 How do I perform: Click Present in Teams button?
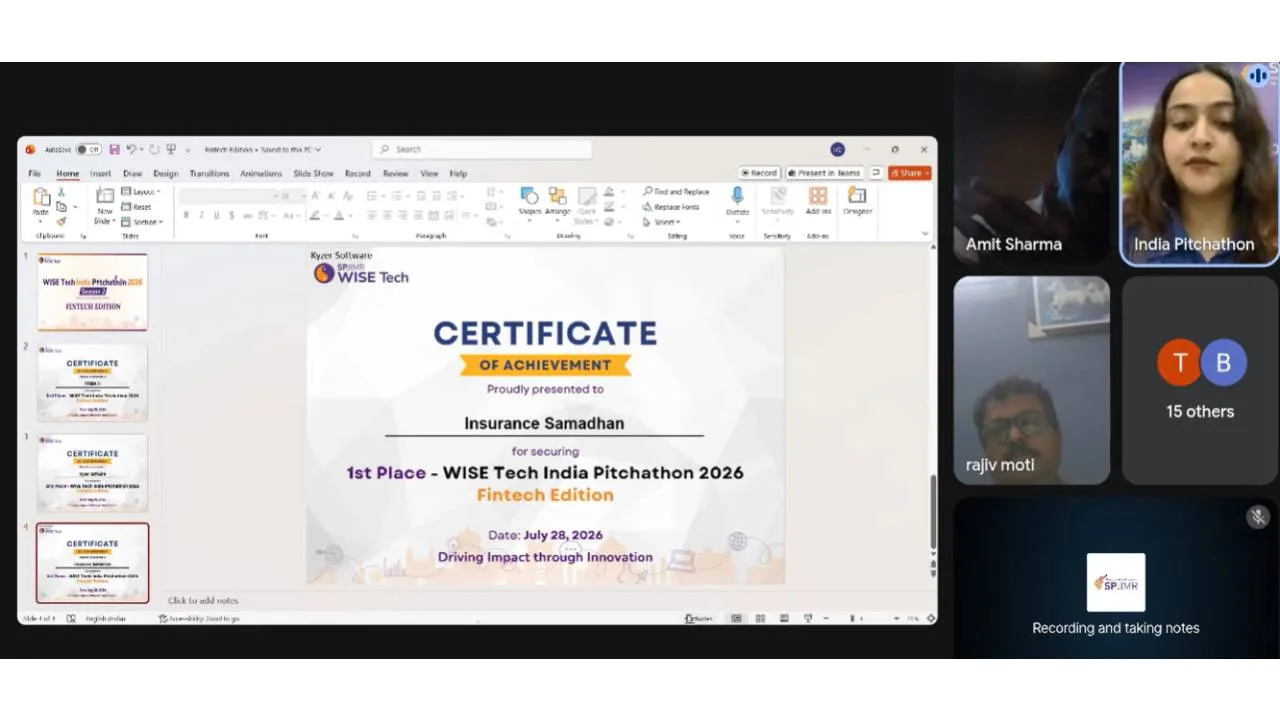pyautogui.click(x=824, y=173)
